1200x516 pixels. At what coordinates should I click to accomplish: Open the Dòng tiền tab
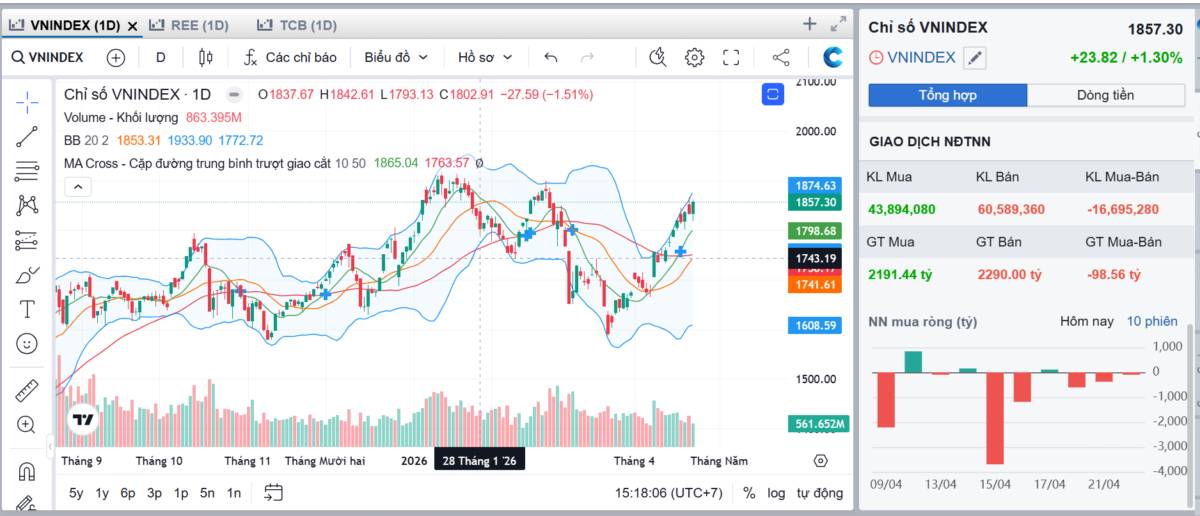[x=1105, y=95]
